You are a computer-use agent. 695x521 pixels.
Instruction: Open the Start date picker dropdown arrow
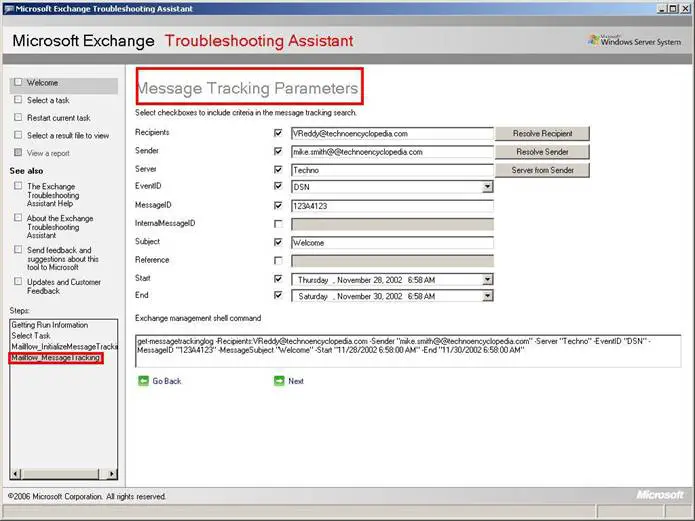pyautogui.click(x=487, y=280)
